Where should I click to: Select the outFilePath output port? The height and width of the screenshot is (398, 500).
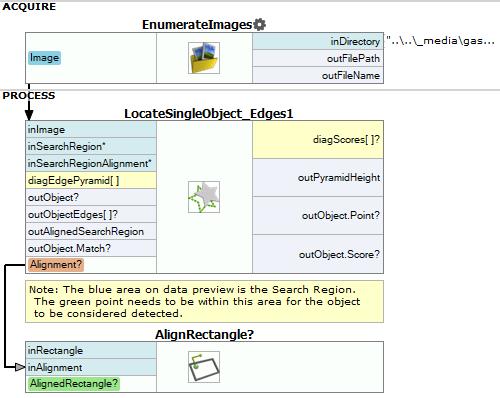coord(318,58)
